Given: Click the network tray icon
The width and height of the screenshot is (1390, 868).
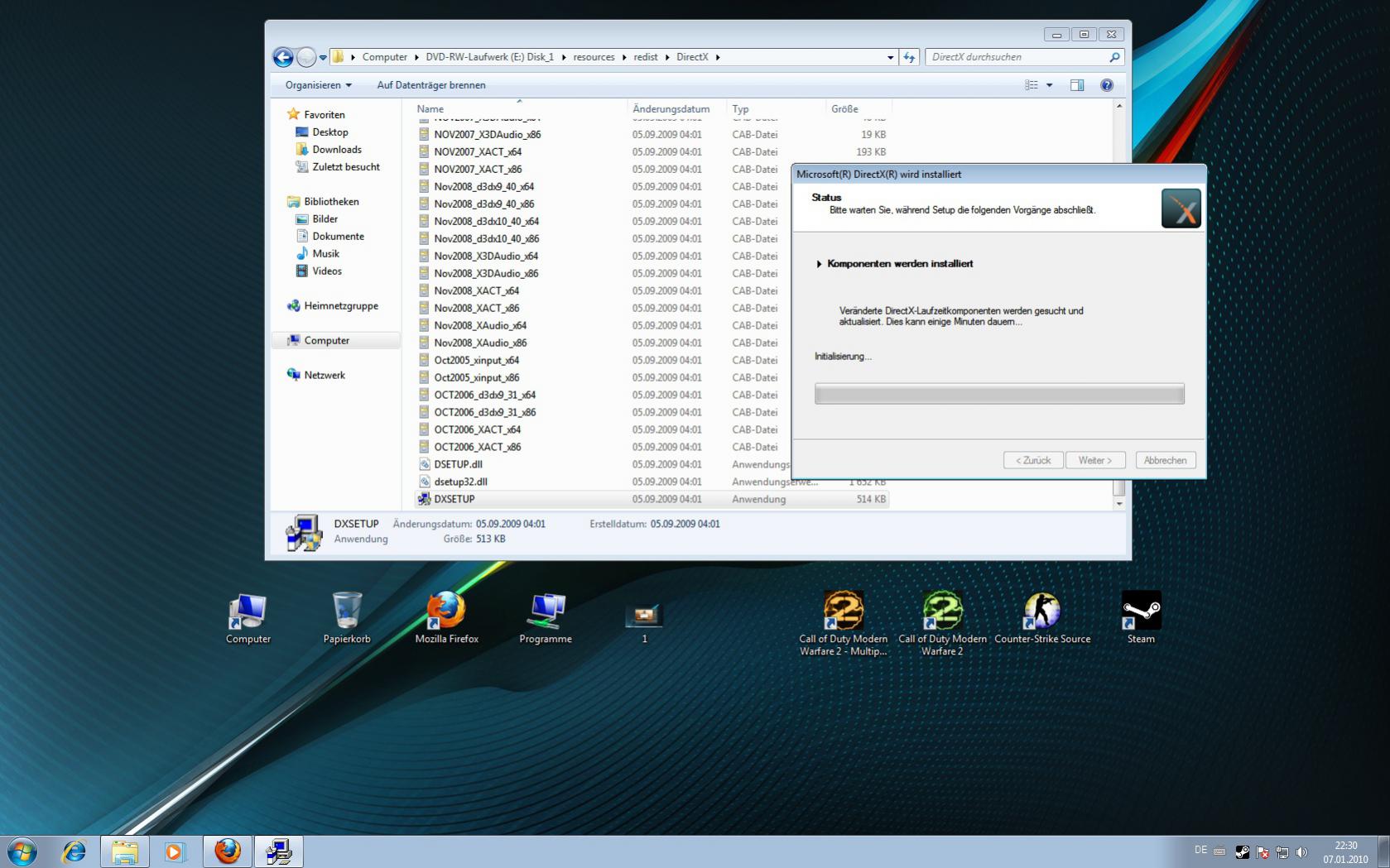Looking at the screenshot, I should (x=1282, y=851).
